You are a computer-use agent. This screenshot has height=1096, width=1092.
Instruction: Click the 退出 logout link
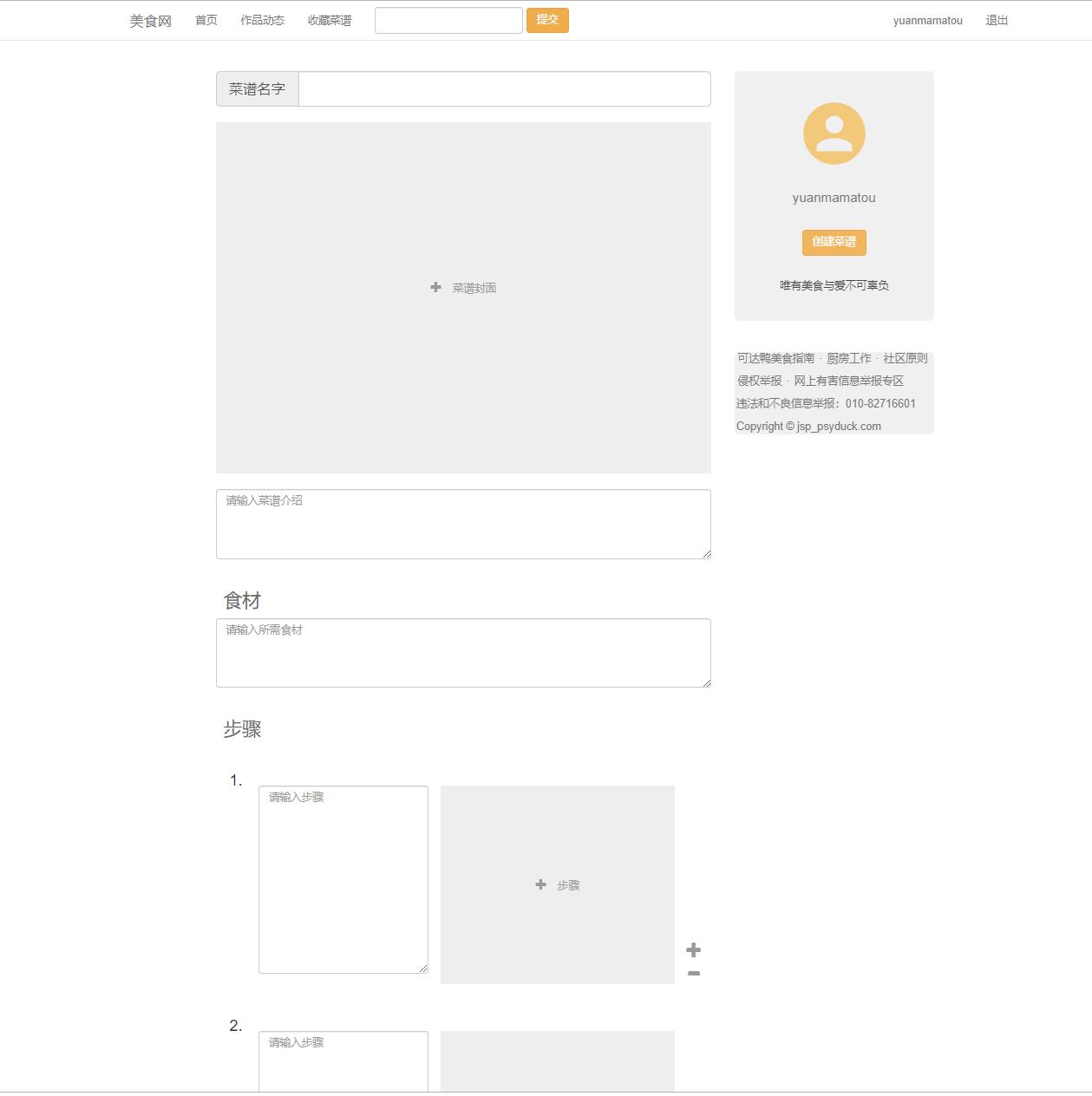click(995, 19)
